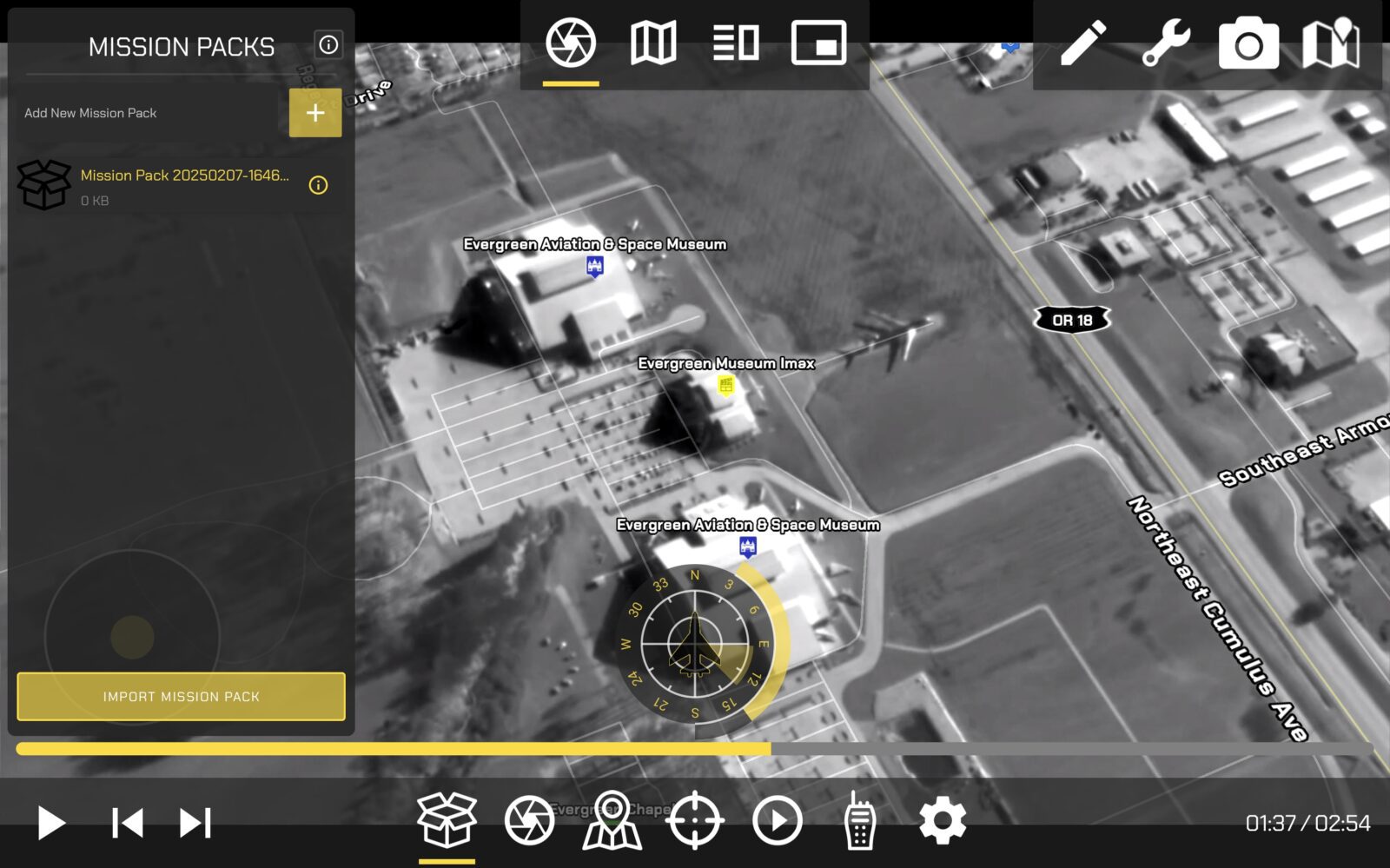Open the Mission Packs tab in bottom bar

point(447,820)
